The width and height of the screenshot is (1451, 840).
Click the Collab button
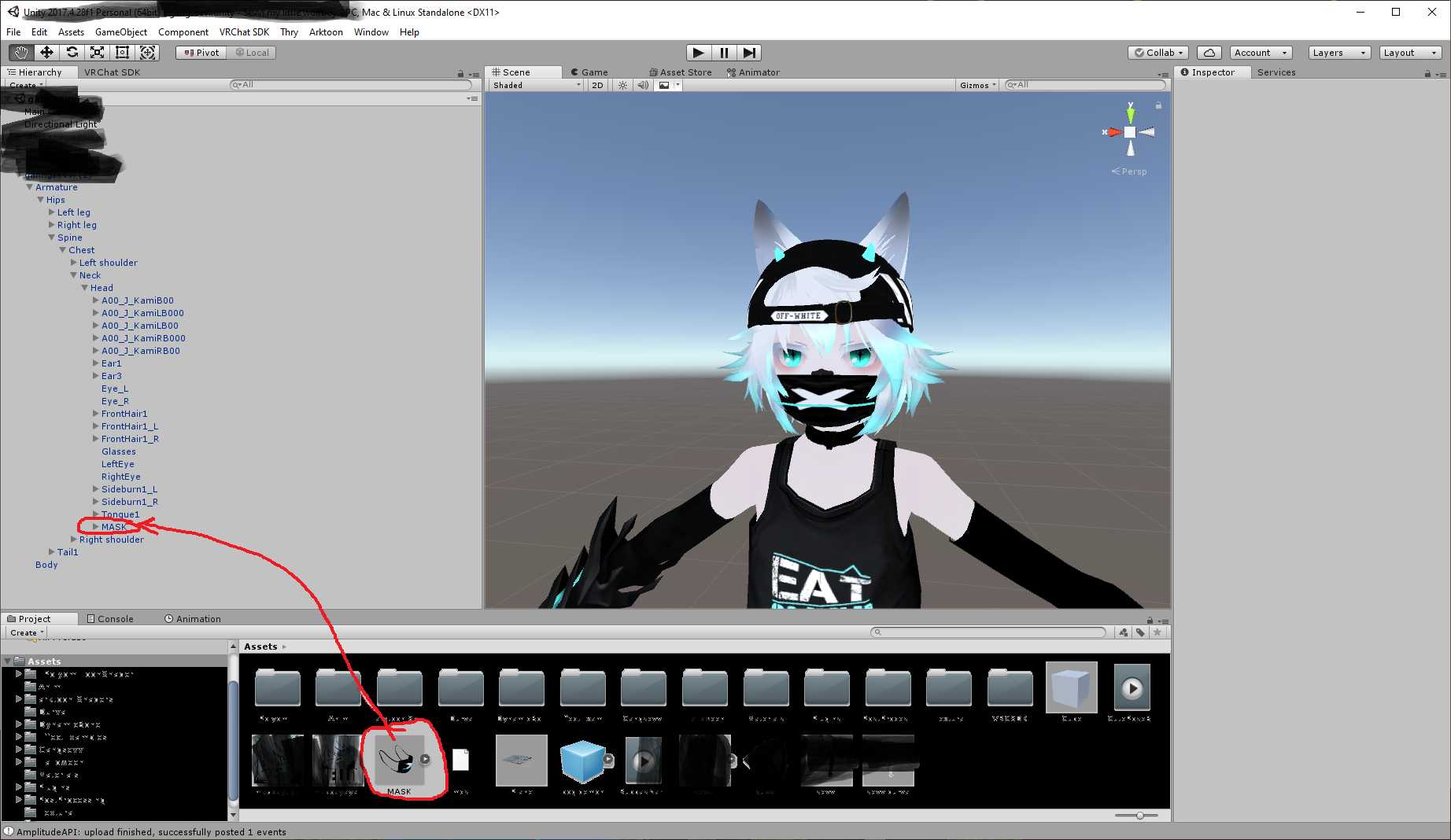pyautogui.click(x=1158, y=53)
